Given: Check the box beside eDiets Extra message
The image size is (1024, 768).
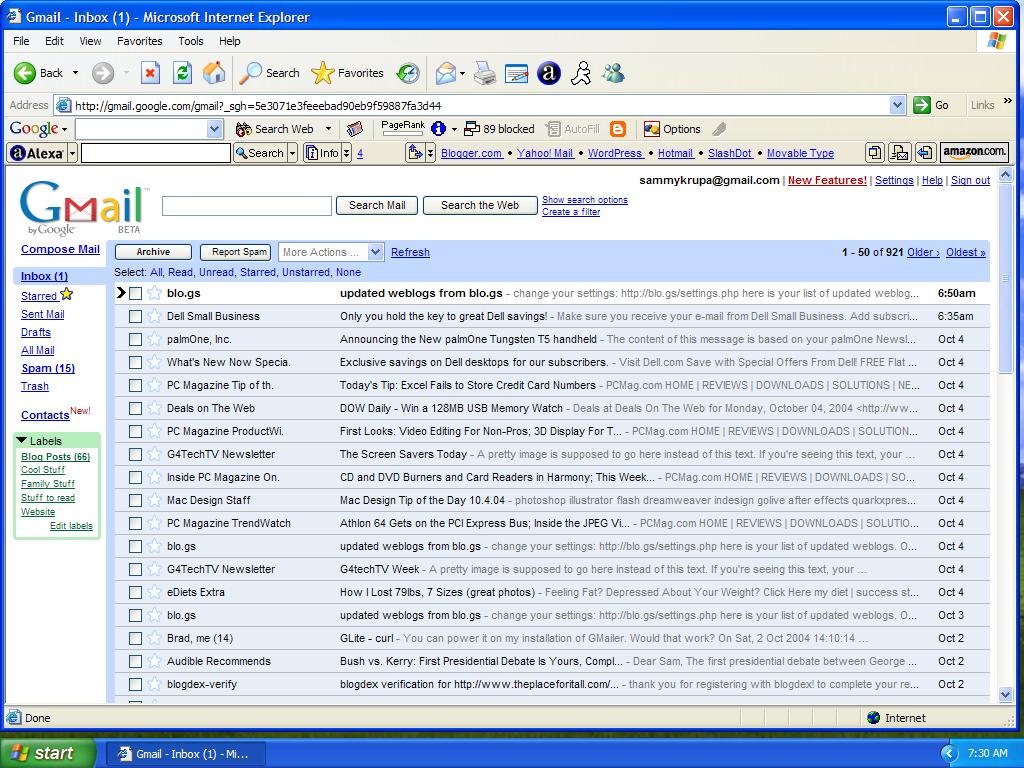Looking at the screenshot, I should pos(135,592).
